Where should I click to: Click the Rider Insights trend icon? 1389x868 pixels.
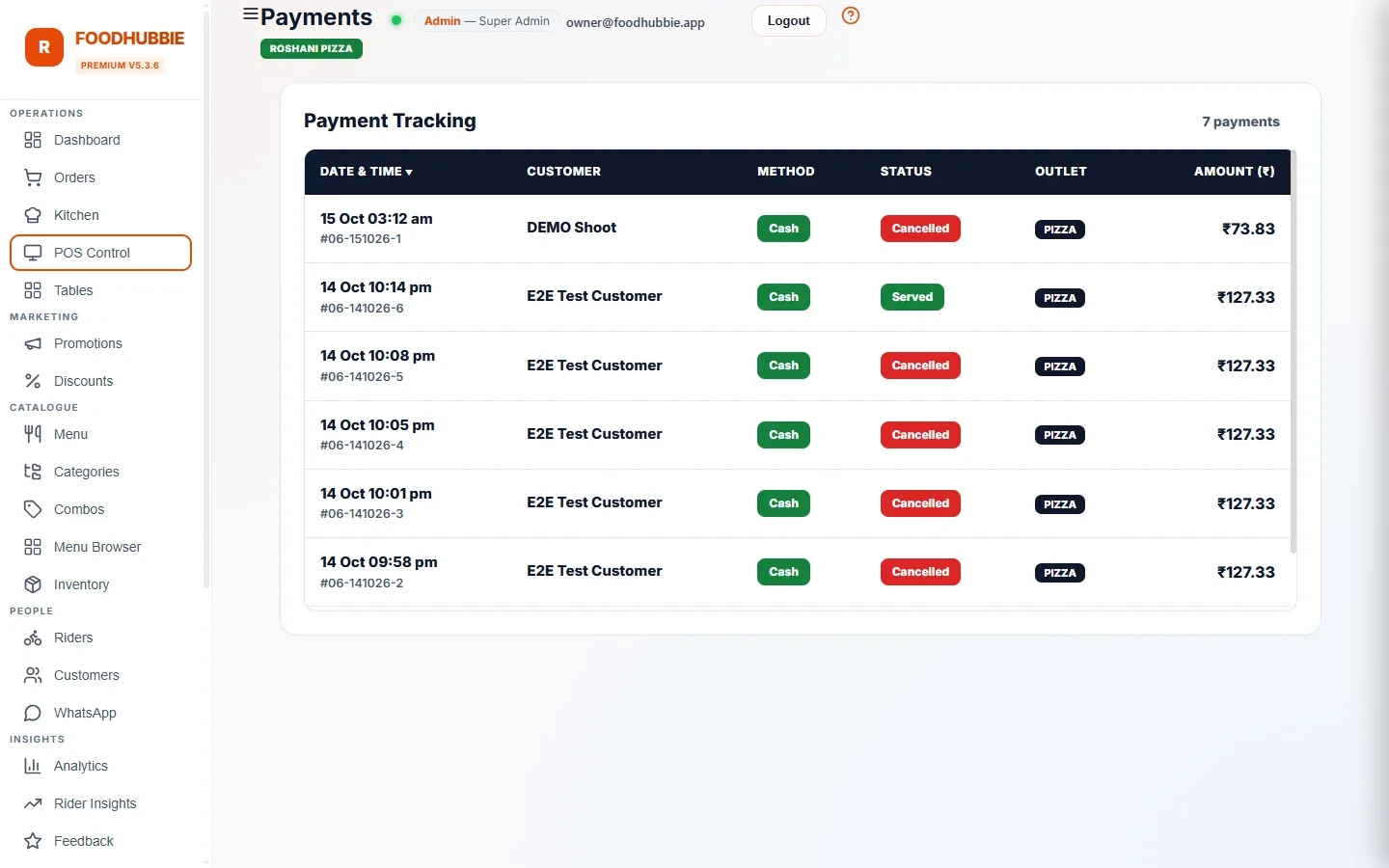tap(33, 803)
